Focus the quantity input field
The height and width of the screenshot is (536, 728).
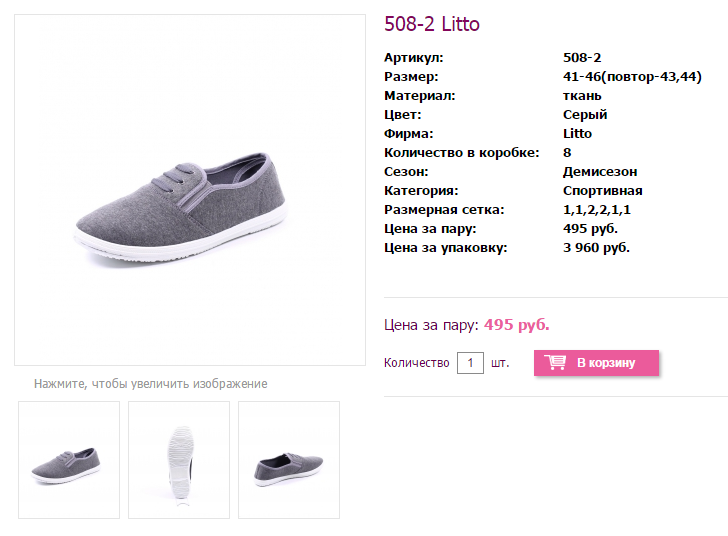[x=470, y=362]
